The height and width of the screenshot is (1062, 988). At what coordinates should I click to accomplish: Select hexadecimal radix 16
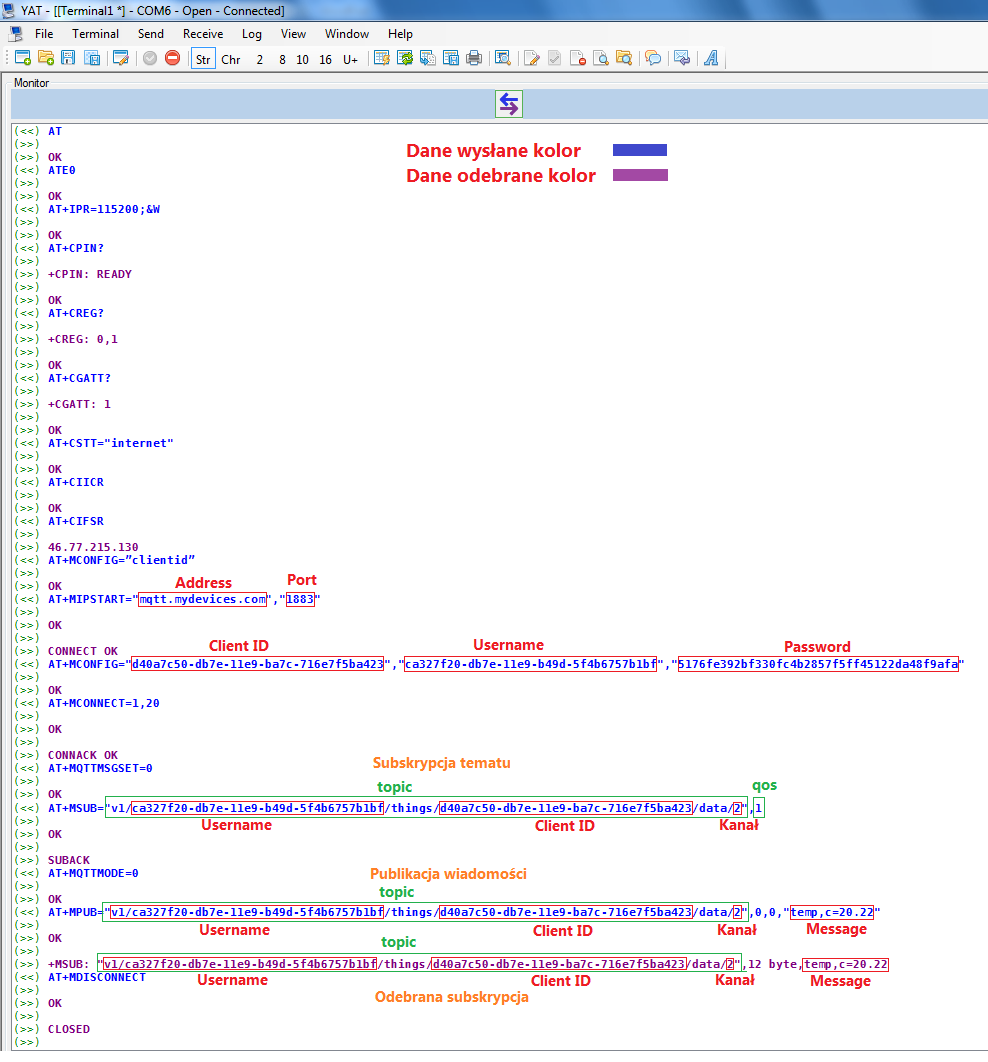point(326,60)
